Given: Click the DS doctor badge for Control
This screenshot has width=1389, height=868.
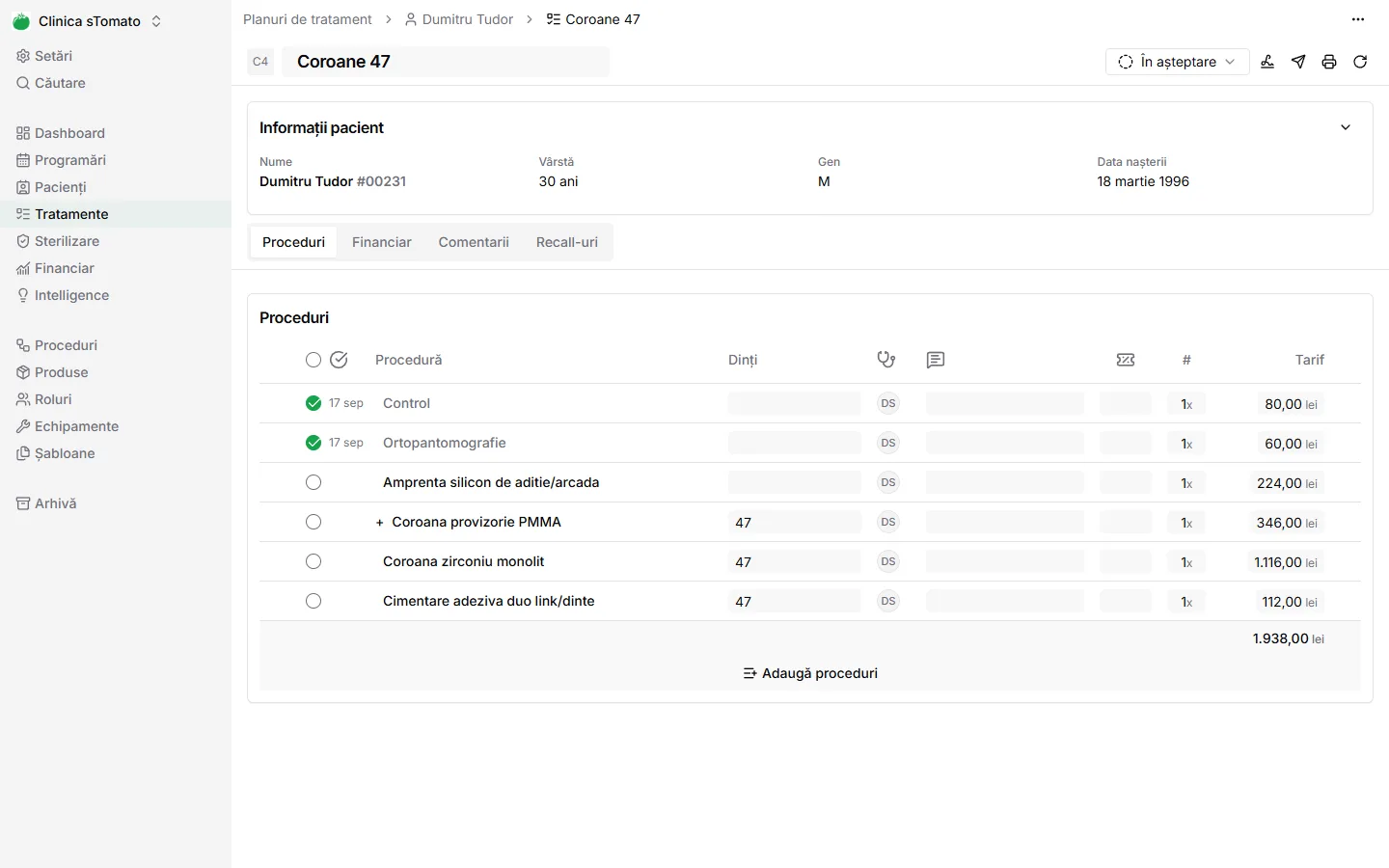Looking at the screenshot, I should pos(888,403).
